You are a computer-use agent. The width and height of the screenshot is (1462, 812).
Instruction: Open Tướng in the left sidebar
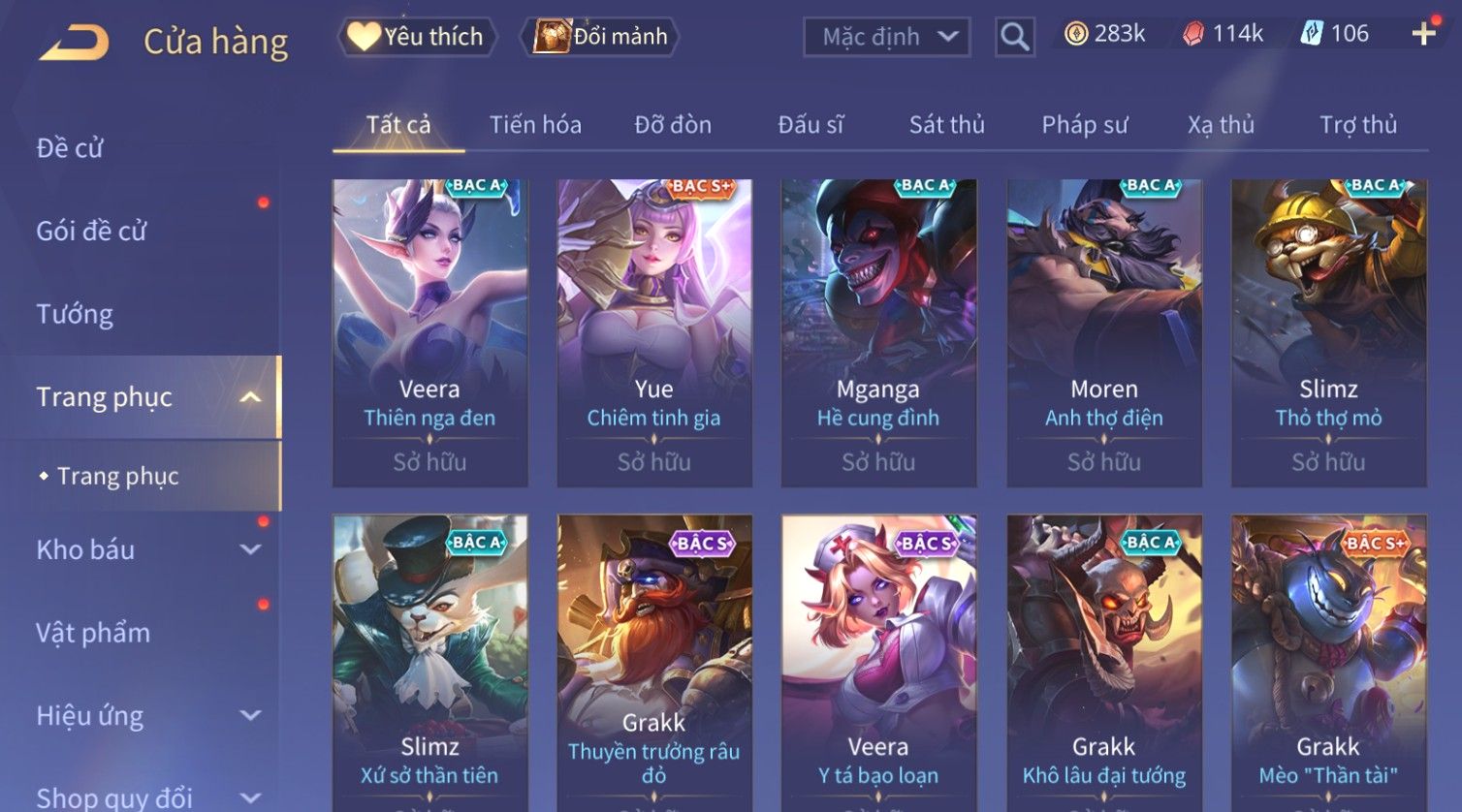click(x=75, y=314)
